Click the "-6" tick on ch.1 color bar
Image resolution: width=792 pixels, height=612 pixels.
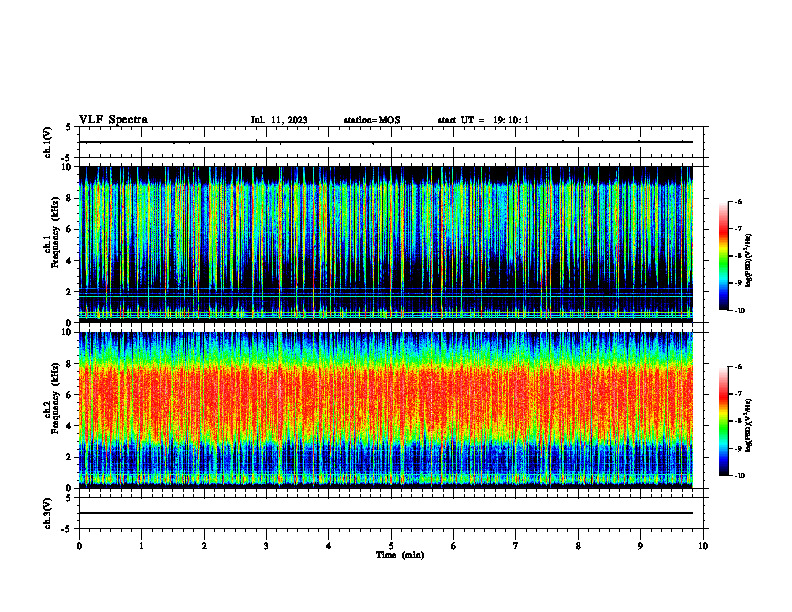[x=738, y=201]
